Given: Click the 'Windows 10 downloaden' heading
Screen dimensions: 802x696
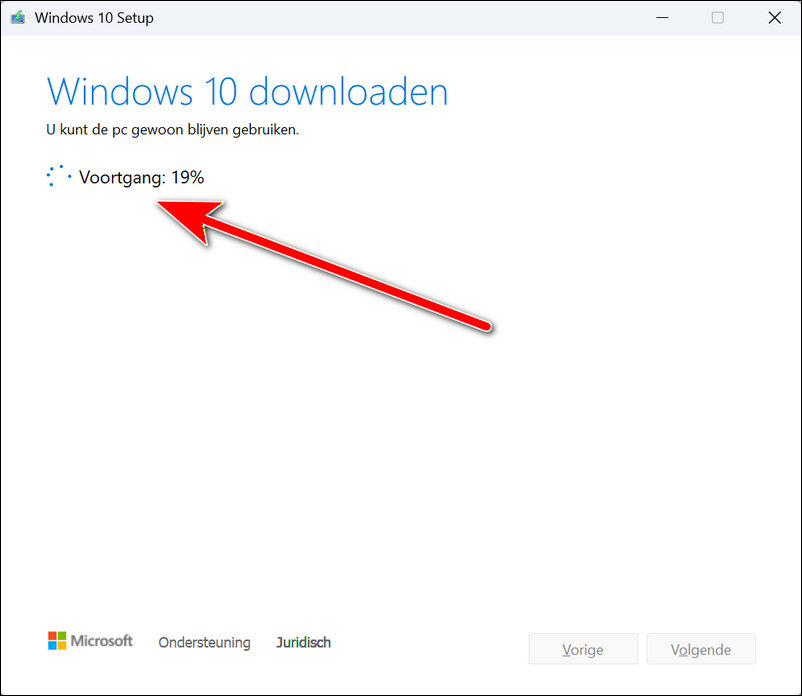Looking at the screenshot, I should tap(247, 92).
